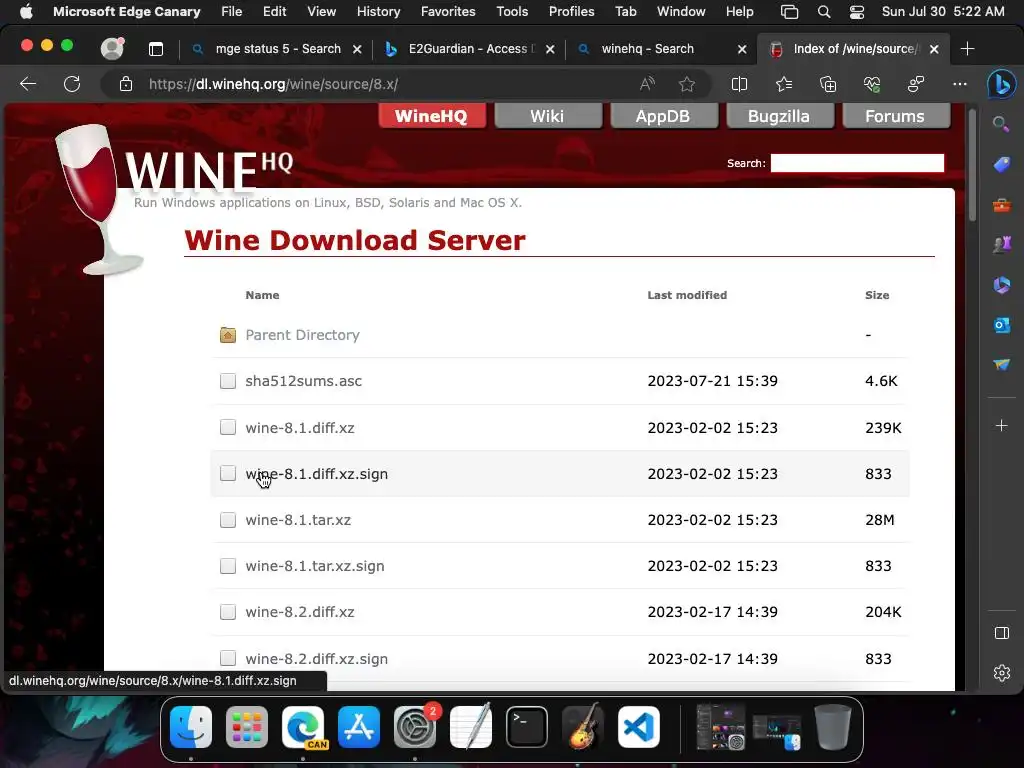This screenshot has width=1024, height=768.
Task: Open macOS Control Center in menu bar
Action: 857,12
